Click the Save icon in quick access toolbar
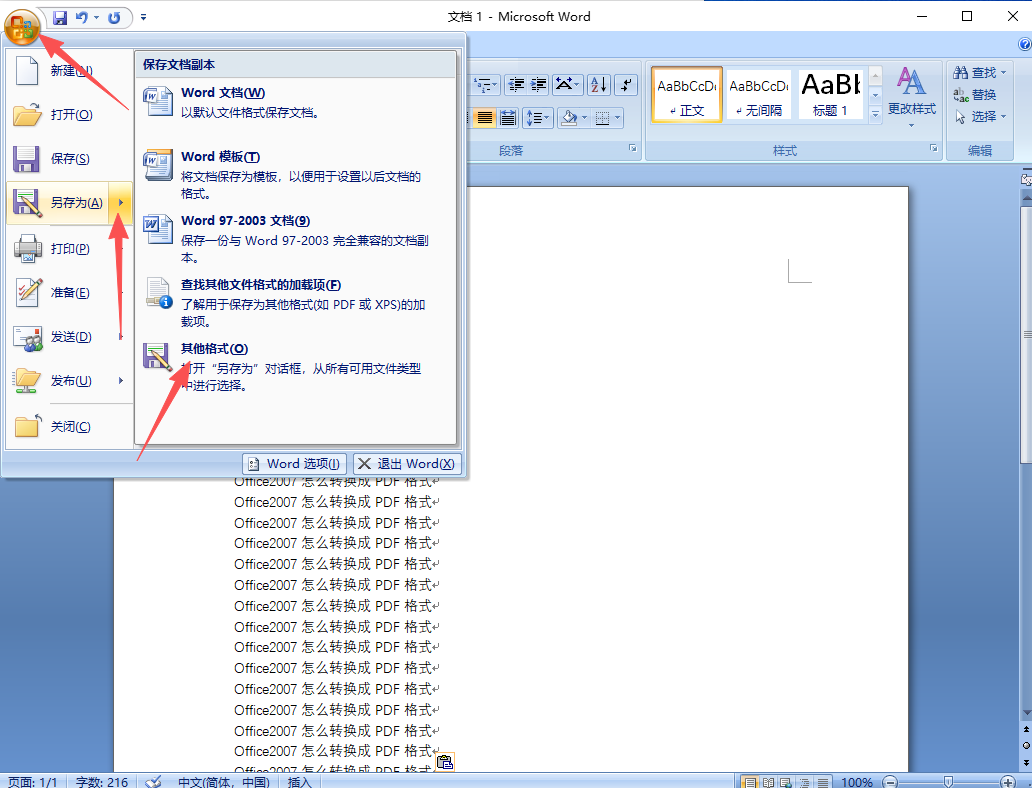 coord(60,18)
